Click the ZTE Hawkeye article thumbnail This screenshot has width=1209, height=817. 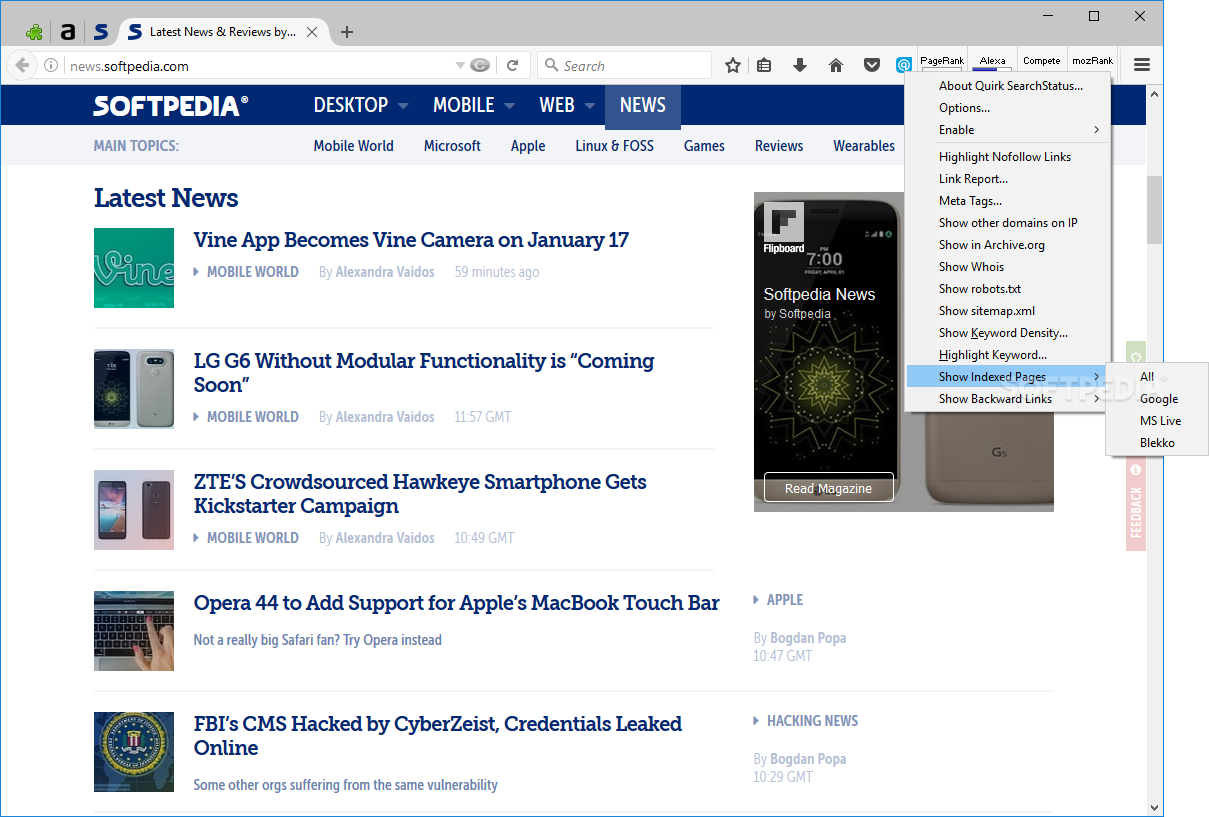pos(134,510)
